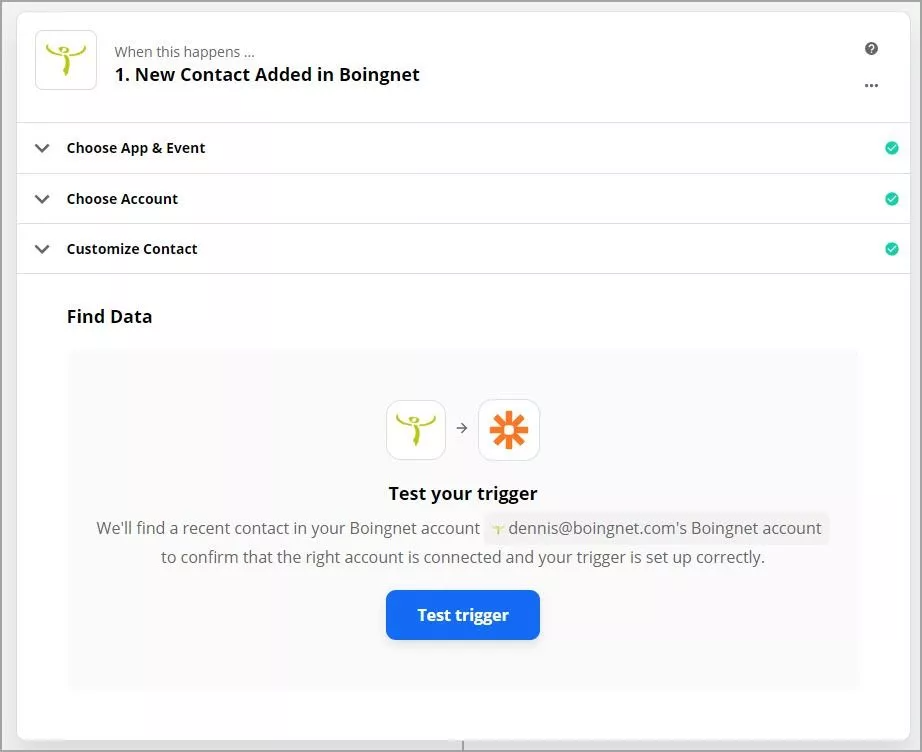Click step title New Contact Added in Boingnet
Screen dimensions: 922x752
pos(267,75)
